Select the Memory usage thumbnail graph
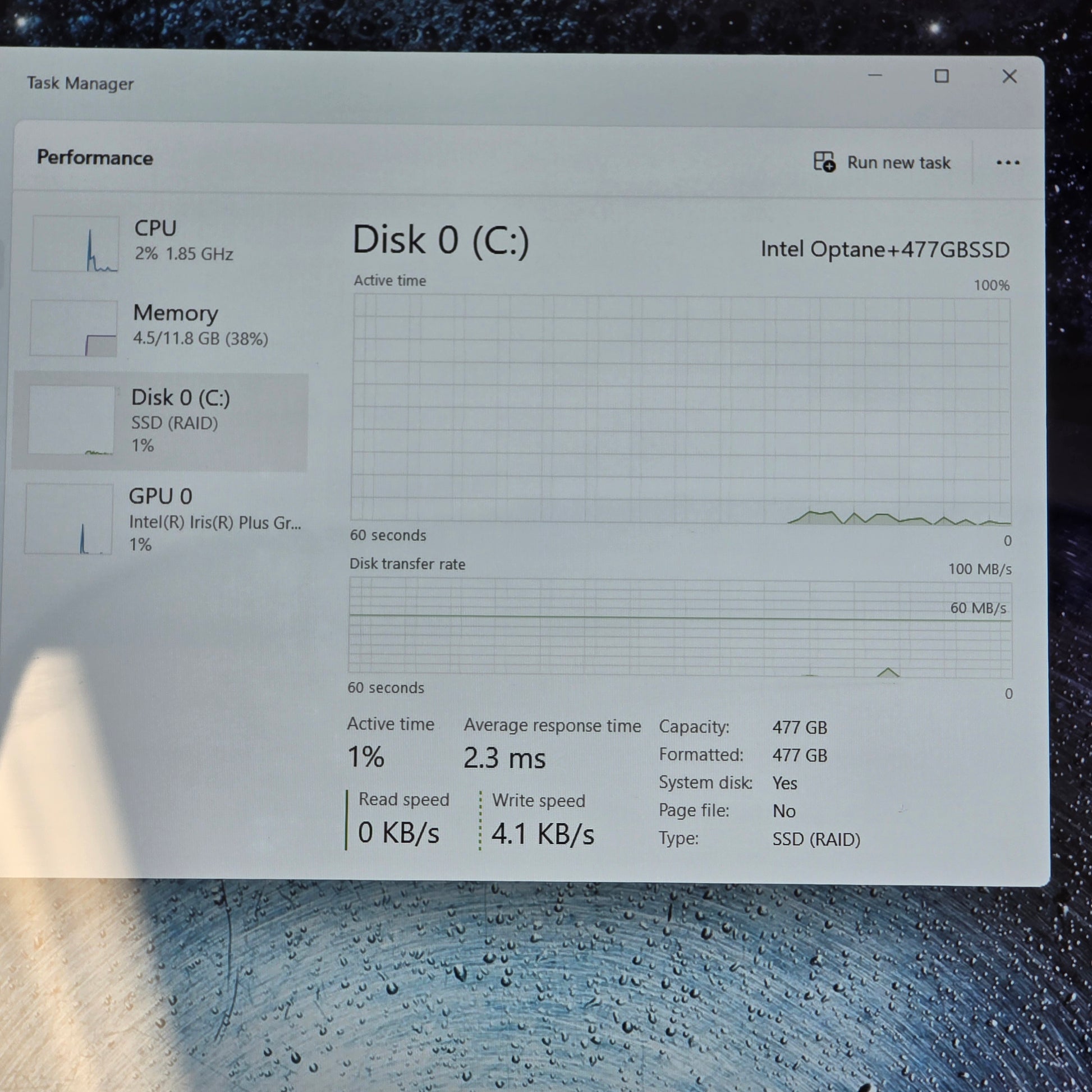The image size is (1092, 1092). pyautogui.click(x=74, y=328)
